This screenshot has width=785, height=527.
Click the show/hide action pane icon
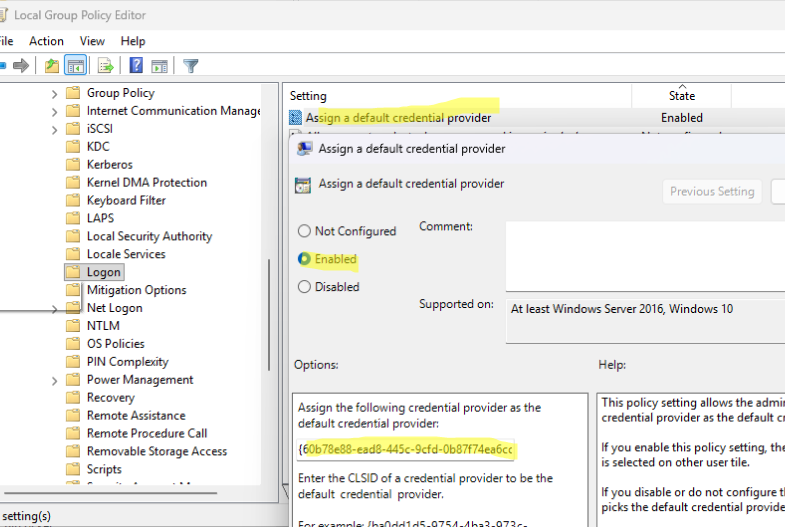tap(160, 66)
